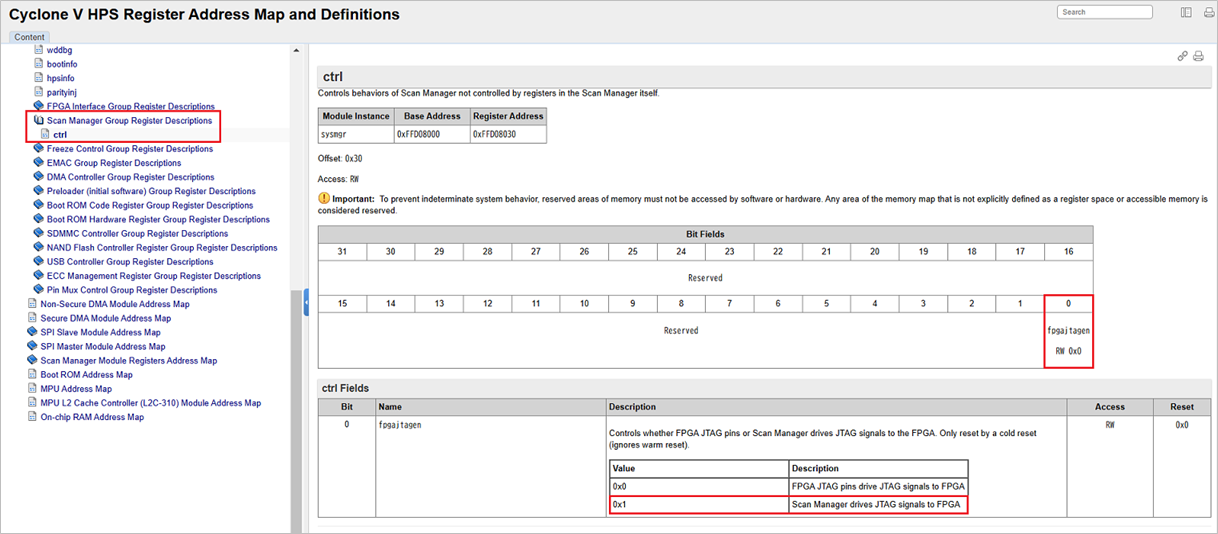Expand the SPI Slave Module Address Map
Viewport: 1218px width, 534px height.
click(x=32, y=333)
